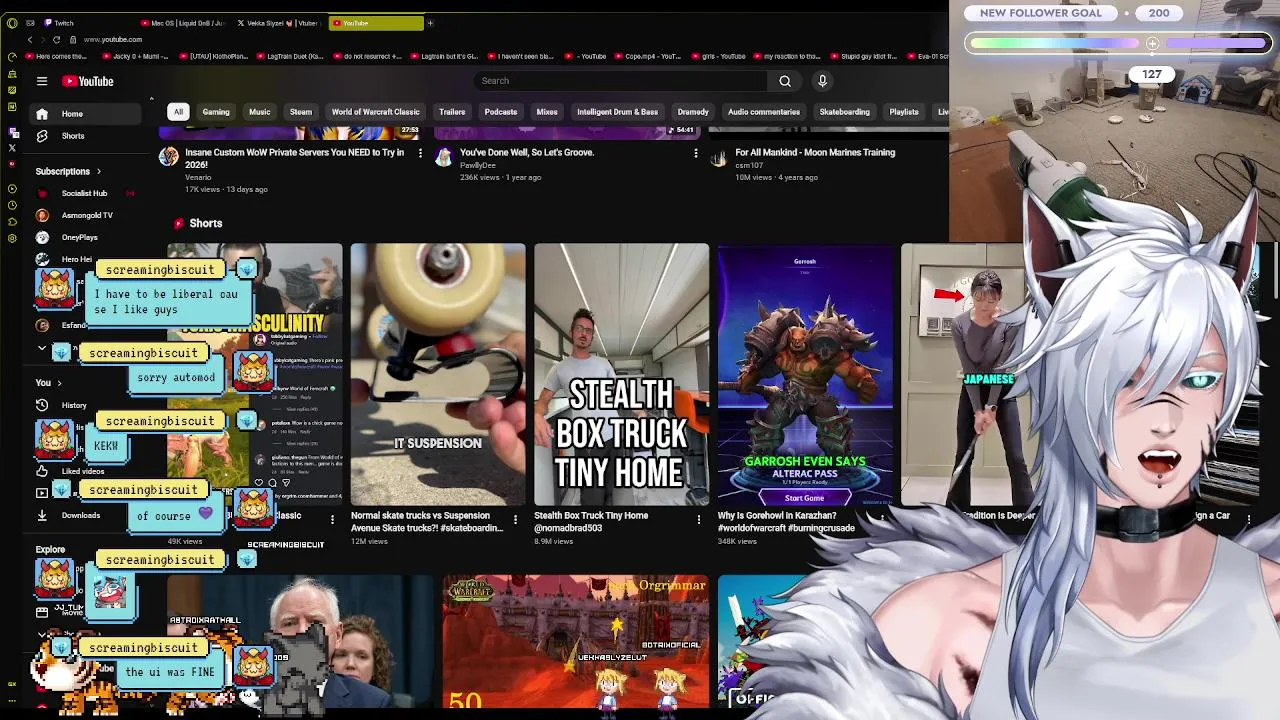
Task: Select World of Warcraft Classic chip
Action: (375, 112)
